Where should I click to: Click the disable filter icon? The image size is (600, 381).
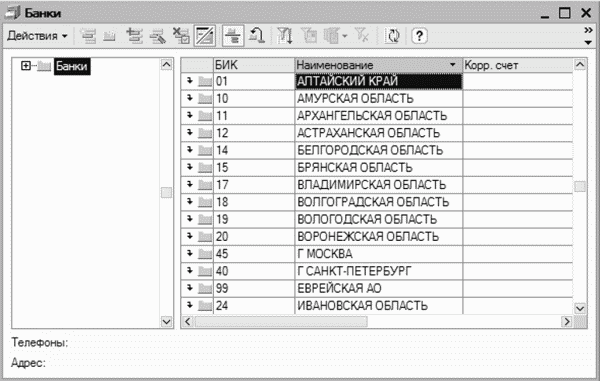(x=362, y=36)
